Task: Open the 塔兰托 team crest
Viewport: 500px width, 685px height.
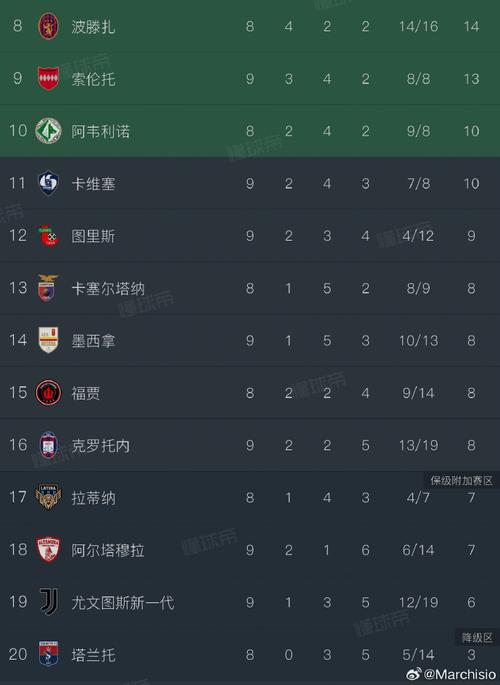Action: (x=48, y=654)
